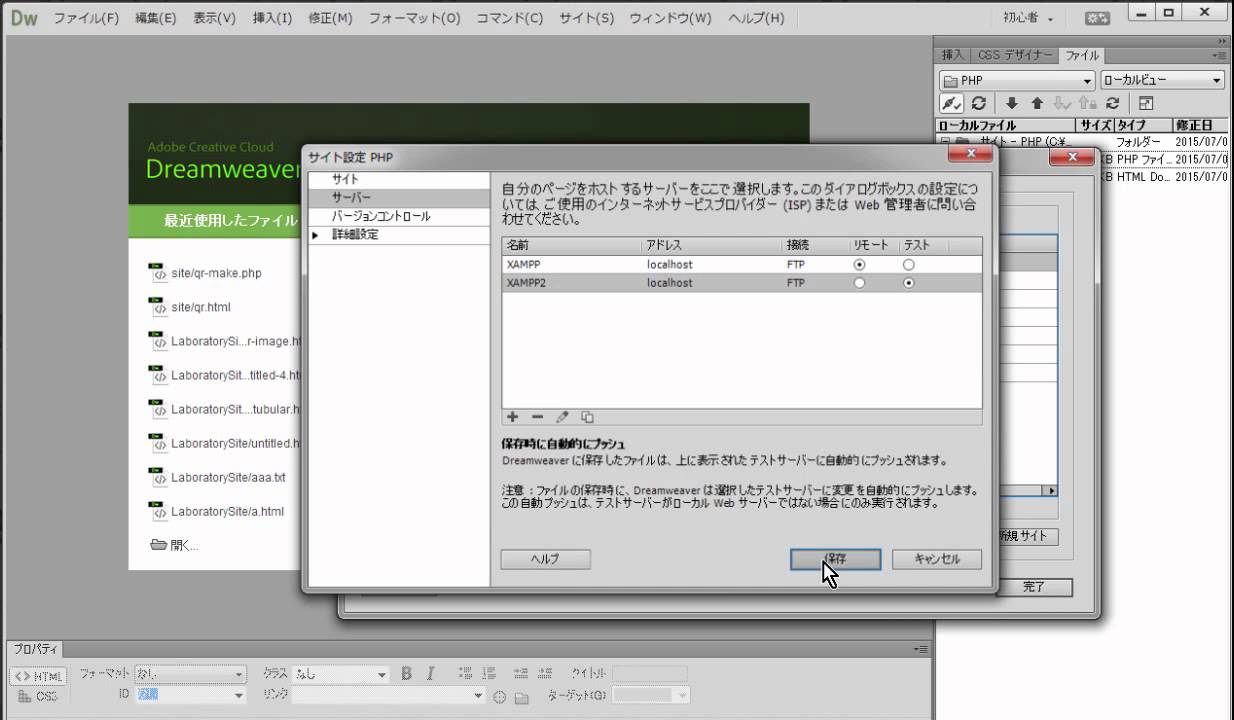This screenshot has height=720, width=1234.
Task: Expand the Files panel to show both sites
Action: (1146, 103)
